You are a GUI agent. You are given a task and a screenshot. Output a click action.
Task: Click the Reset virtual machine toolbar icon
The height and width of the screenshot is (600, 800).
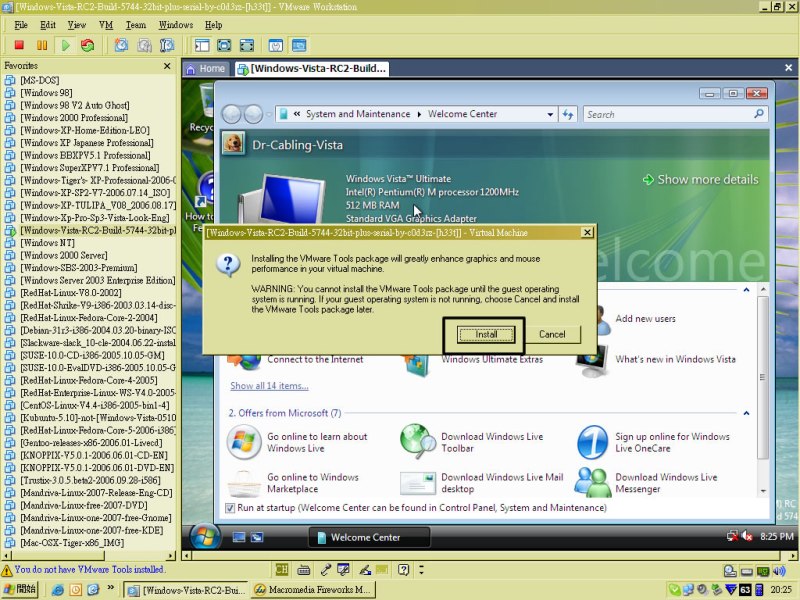[x=88, y=45]
